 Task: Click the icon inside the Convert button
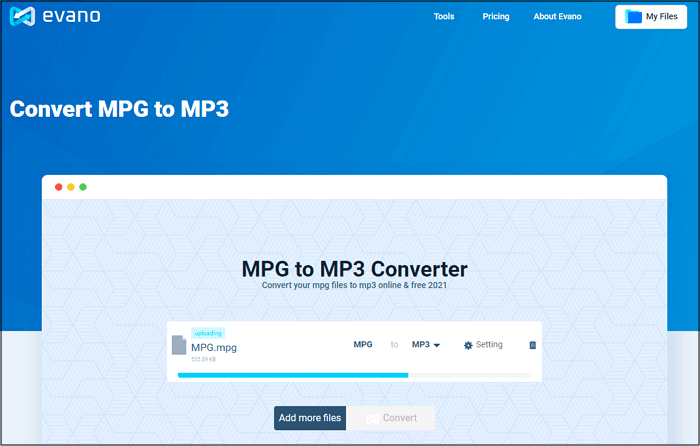coord(371,418)
